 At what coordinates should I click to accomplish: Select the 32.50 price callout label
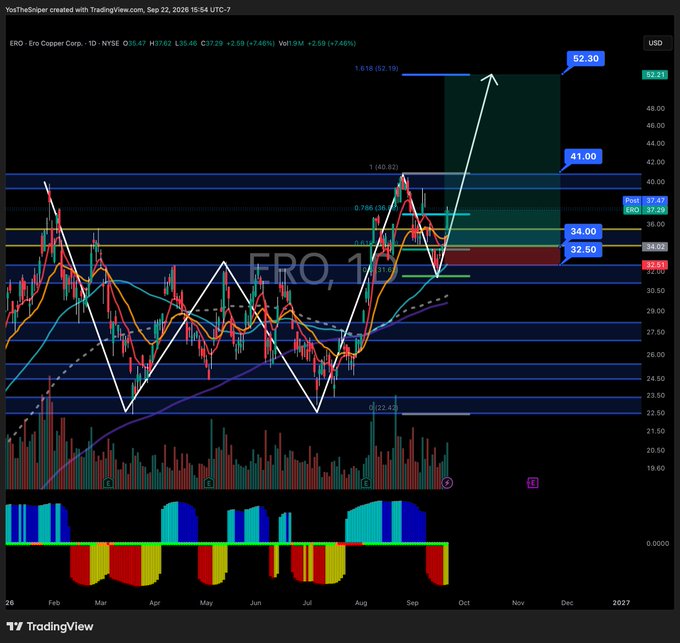(583, 250)
